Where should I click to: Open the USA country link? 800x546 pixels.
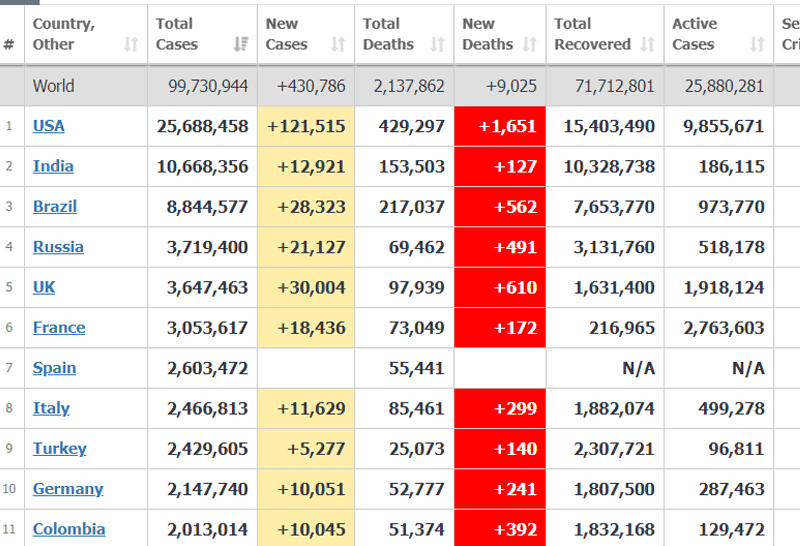tap(48, 126)
